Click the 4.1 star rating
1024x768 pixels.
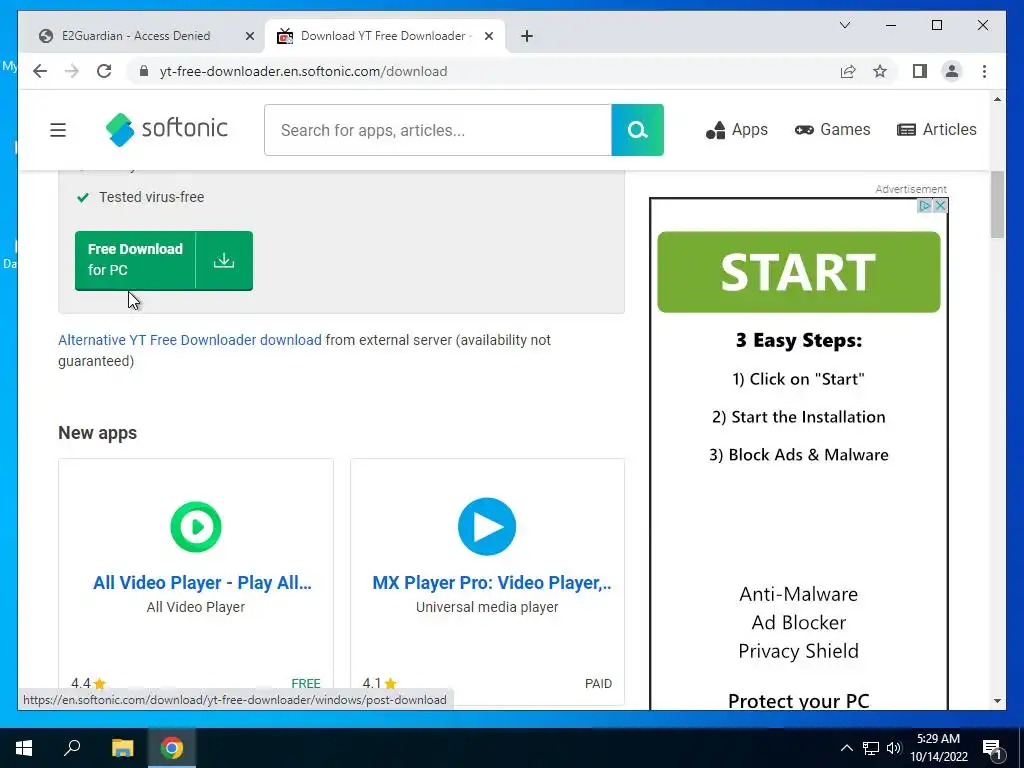[379, 684]
